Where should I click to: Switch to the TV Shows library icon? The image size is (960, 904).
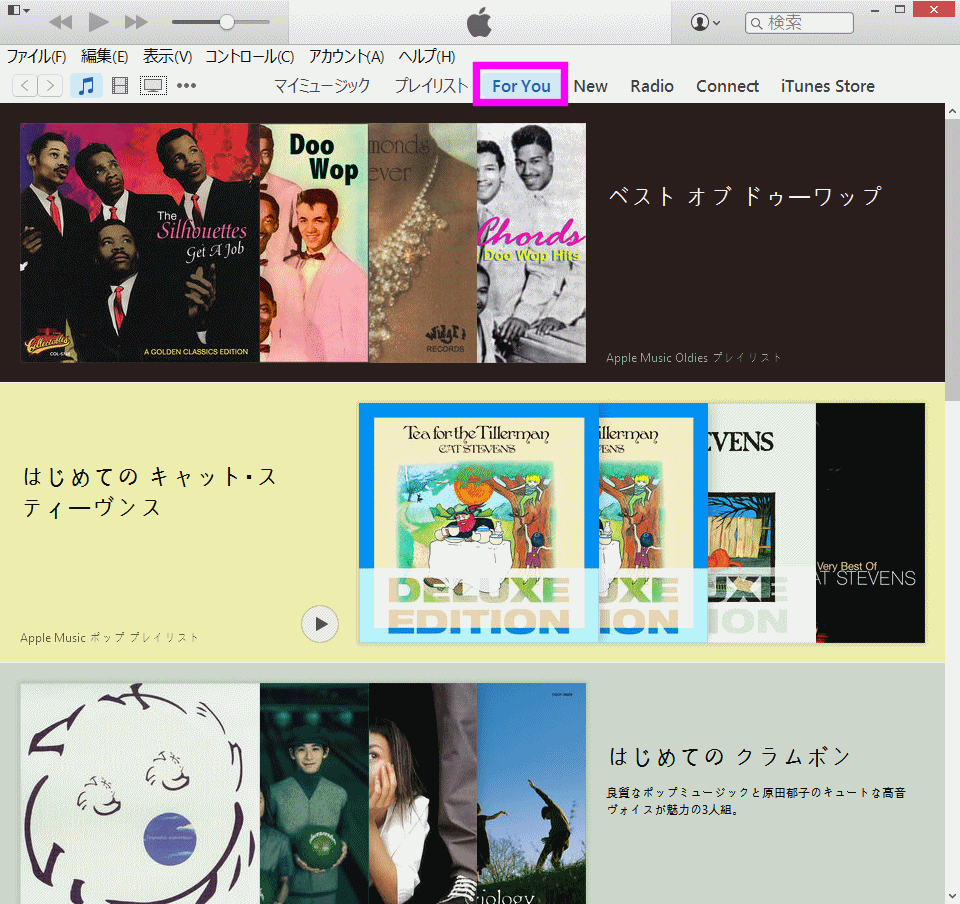153,86
